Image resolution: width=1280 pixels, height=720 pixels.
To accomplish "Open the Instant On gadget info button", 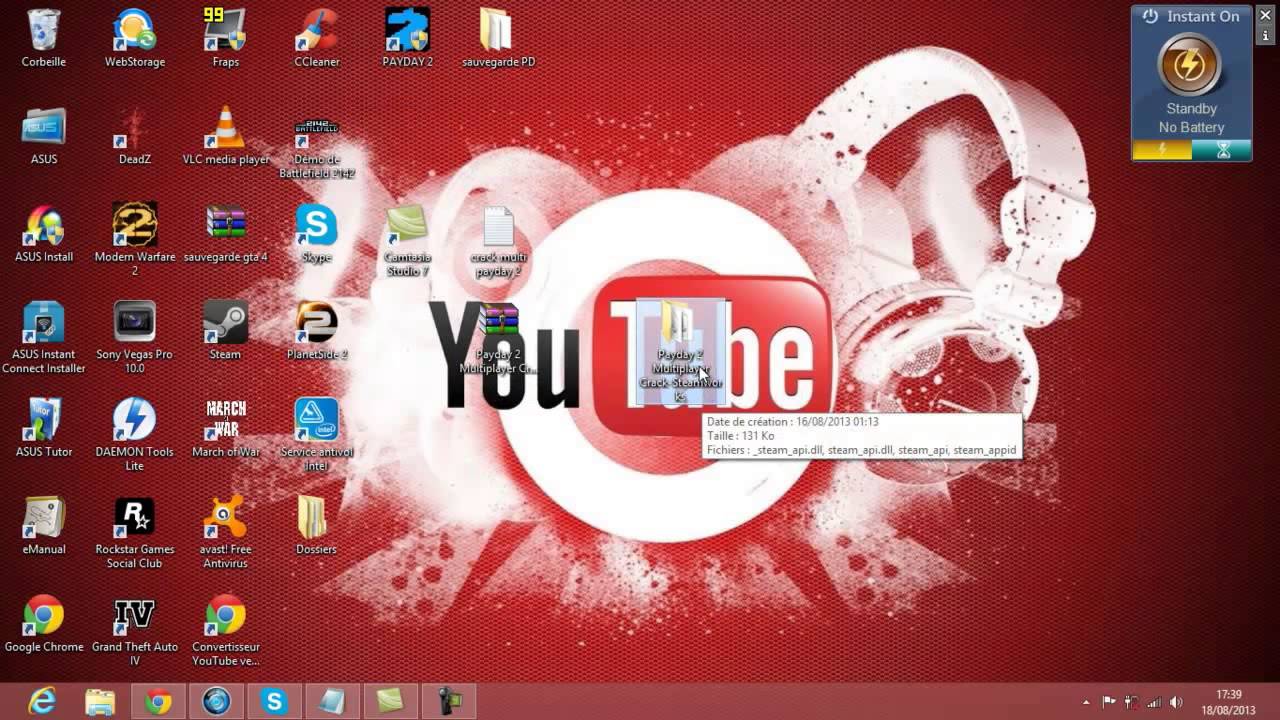I will 1266,36.
